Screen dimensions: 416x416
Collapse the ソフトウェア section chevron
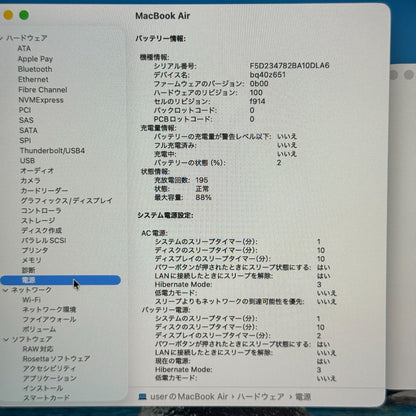[6, 340]
